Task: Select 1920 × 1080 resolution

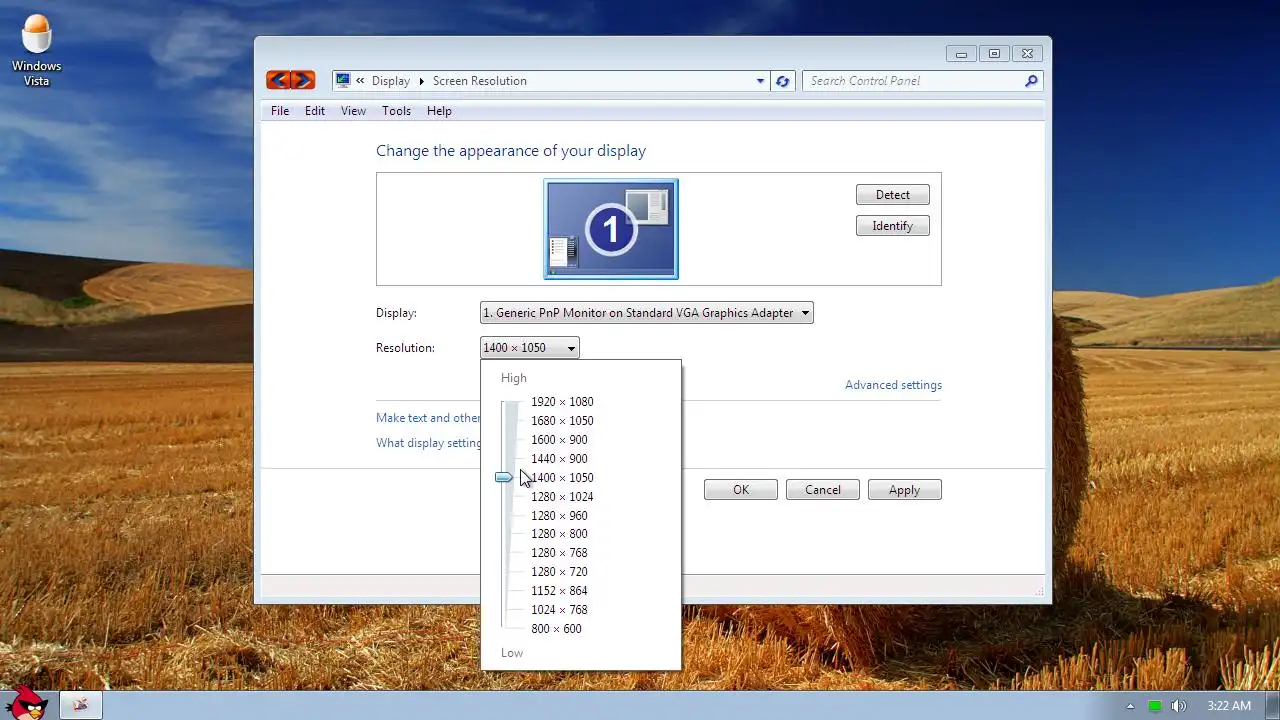Action: (x=562, y=402)
